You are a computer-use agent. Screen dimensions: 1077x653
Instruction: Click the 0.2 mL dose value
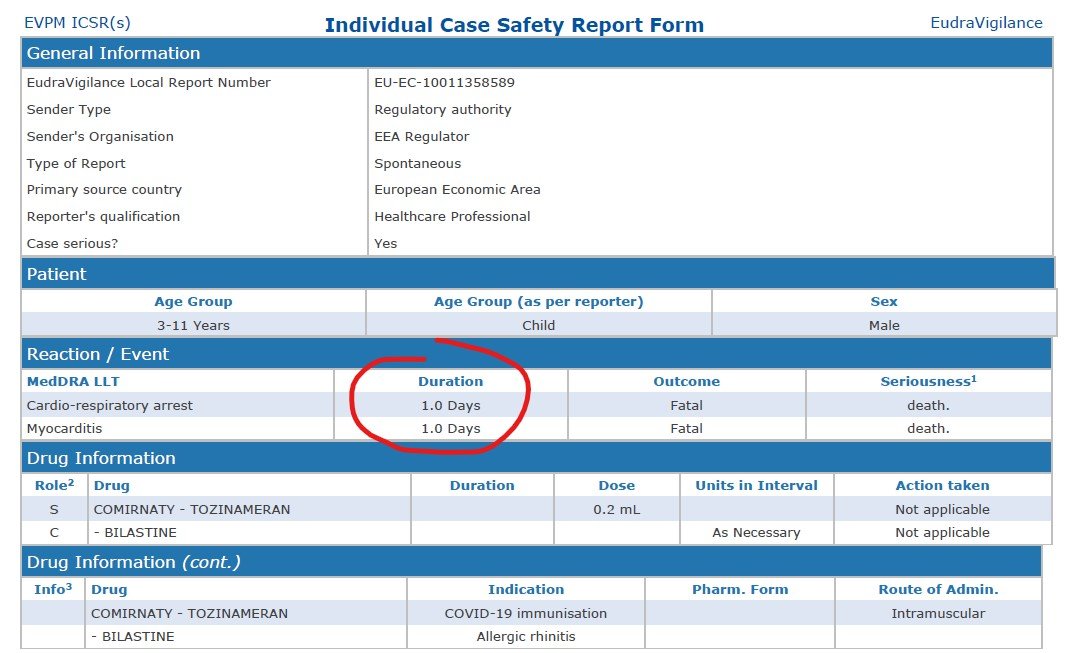click(x=616, y=509)
